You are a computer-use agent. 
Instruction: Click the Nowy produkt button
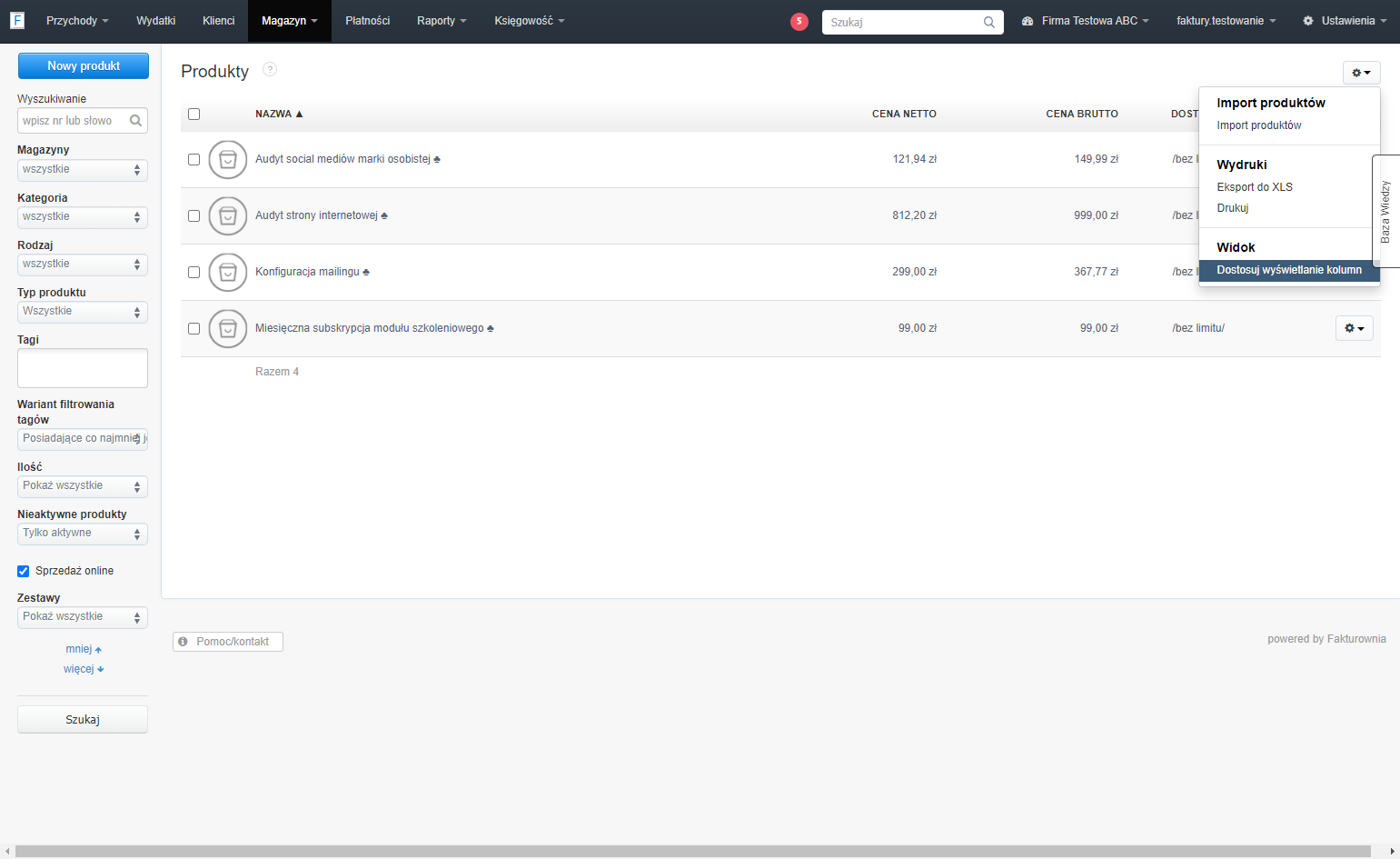pyautogui.click(x=84, y=65)
